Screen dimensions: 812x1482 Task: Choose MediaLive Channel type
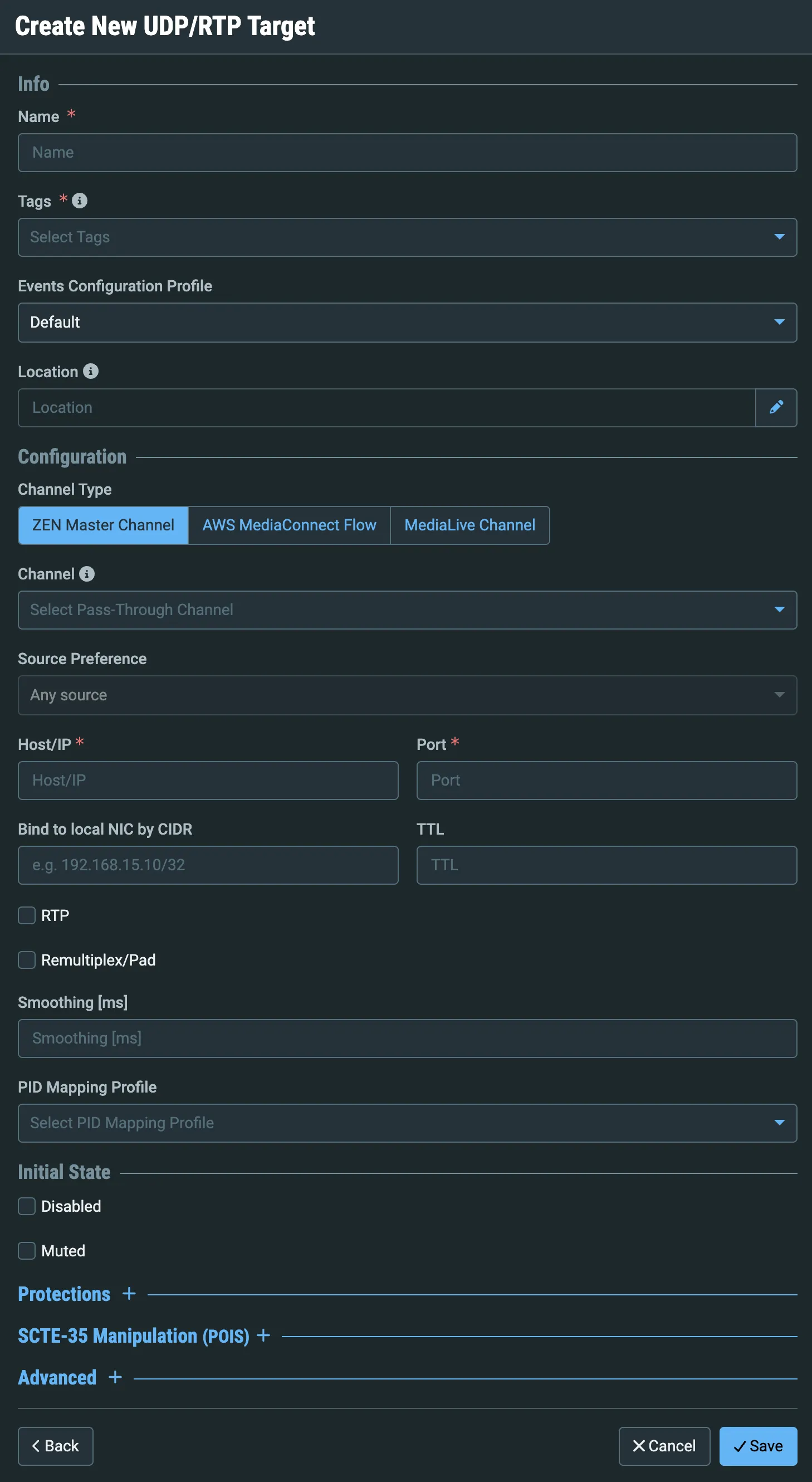click(470, 525)
